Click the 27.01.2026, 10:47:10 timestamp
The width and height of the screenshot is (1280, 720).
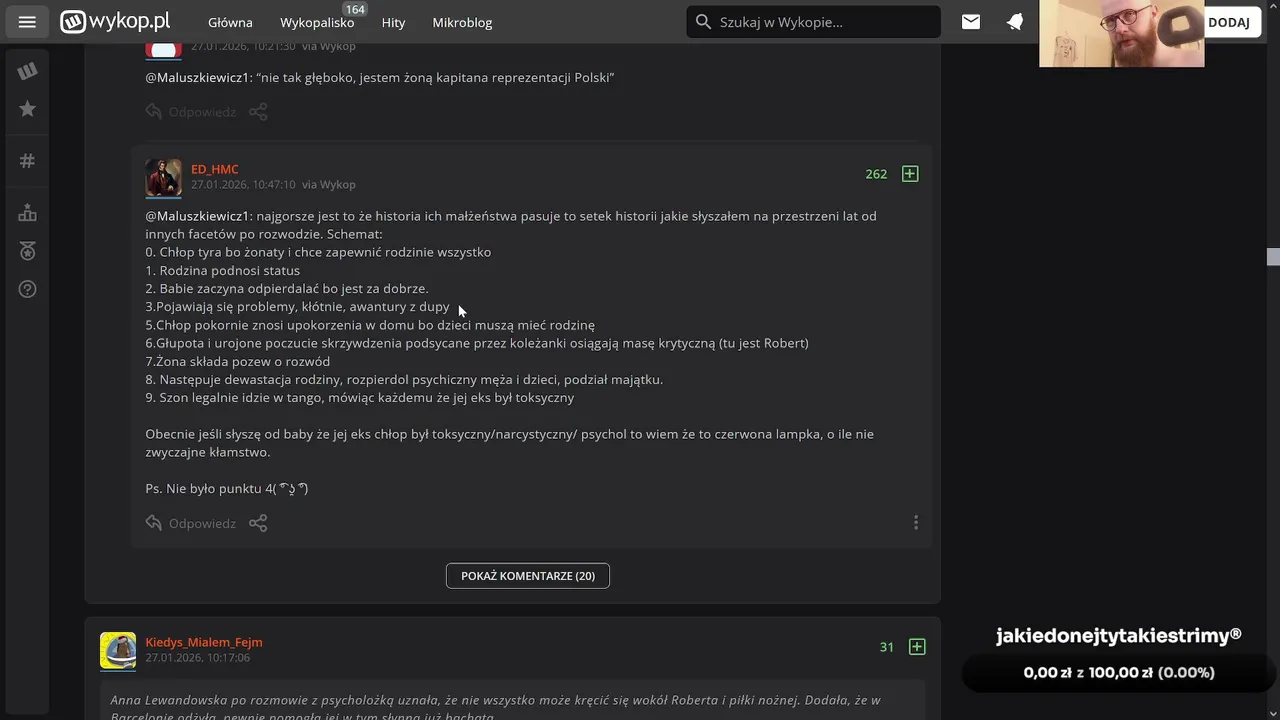[243, 185]
